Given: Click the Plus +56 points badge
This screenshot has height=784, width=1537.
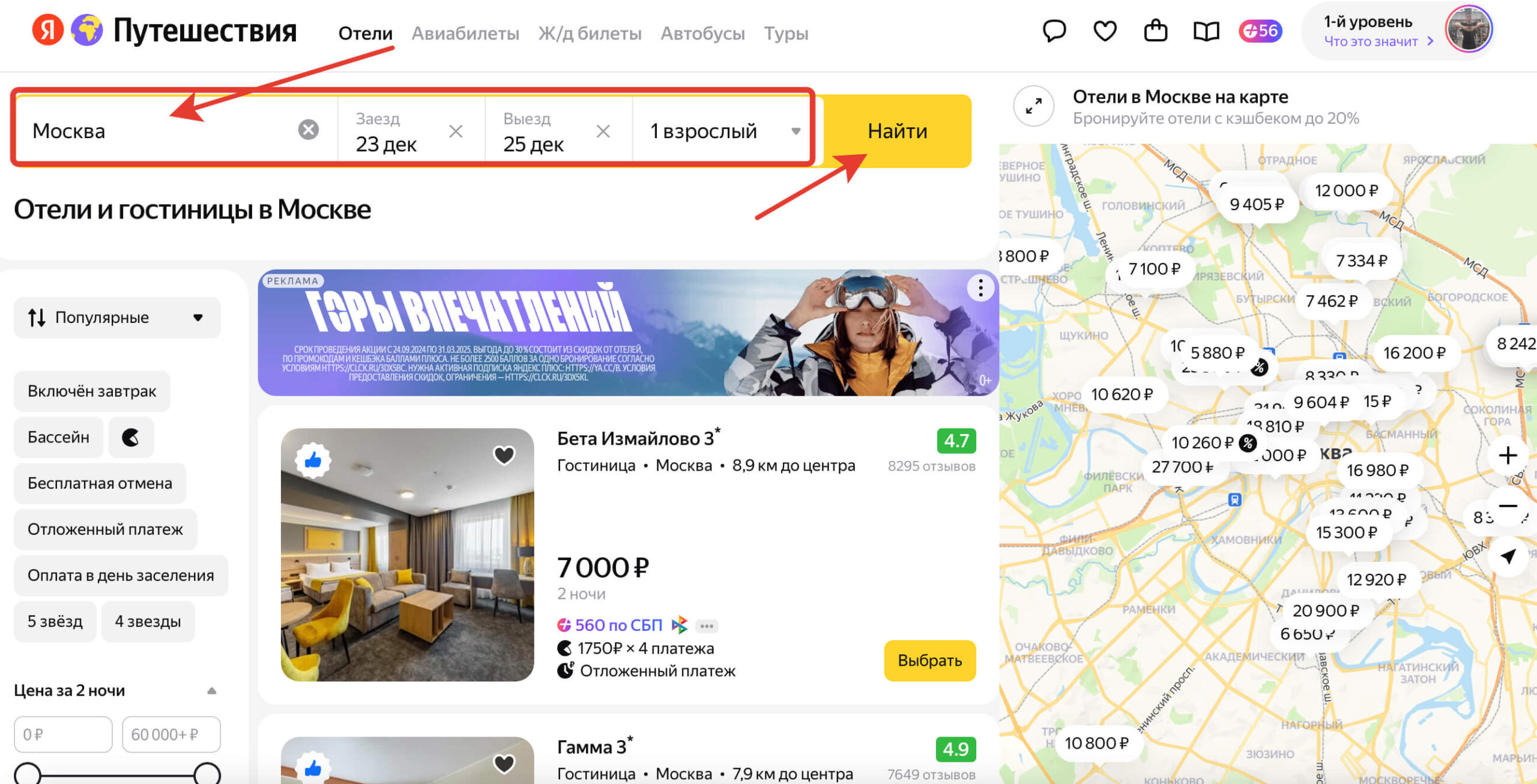Looking at the screenshot, I should (1260, 31).
